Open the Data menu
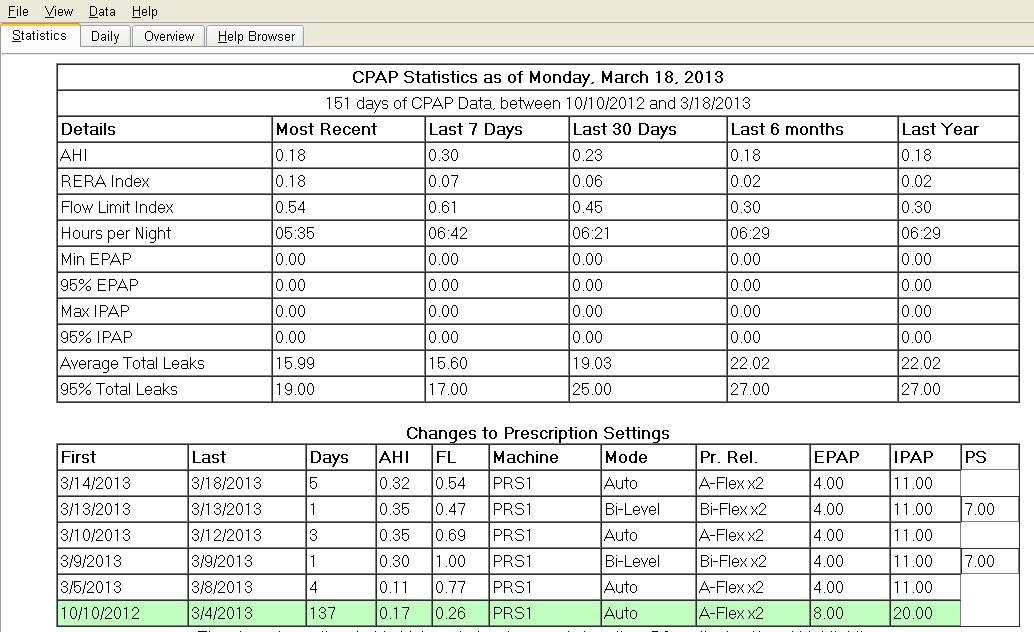This screenshot has height=632, width=1034. [102, 11]
